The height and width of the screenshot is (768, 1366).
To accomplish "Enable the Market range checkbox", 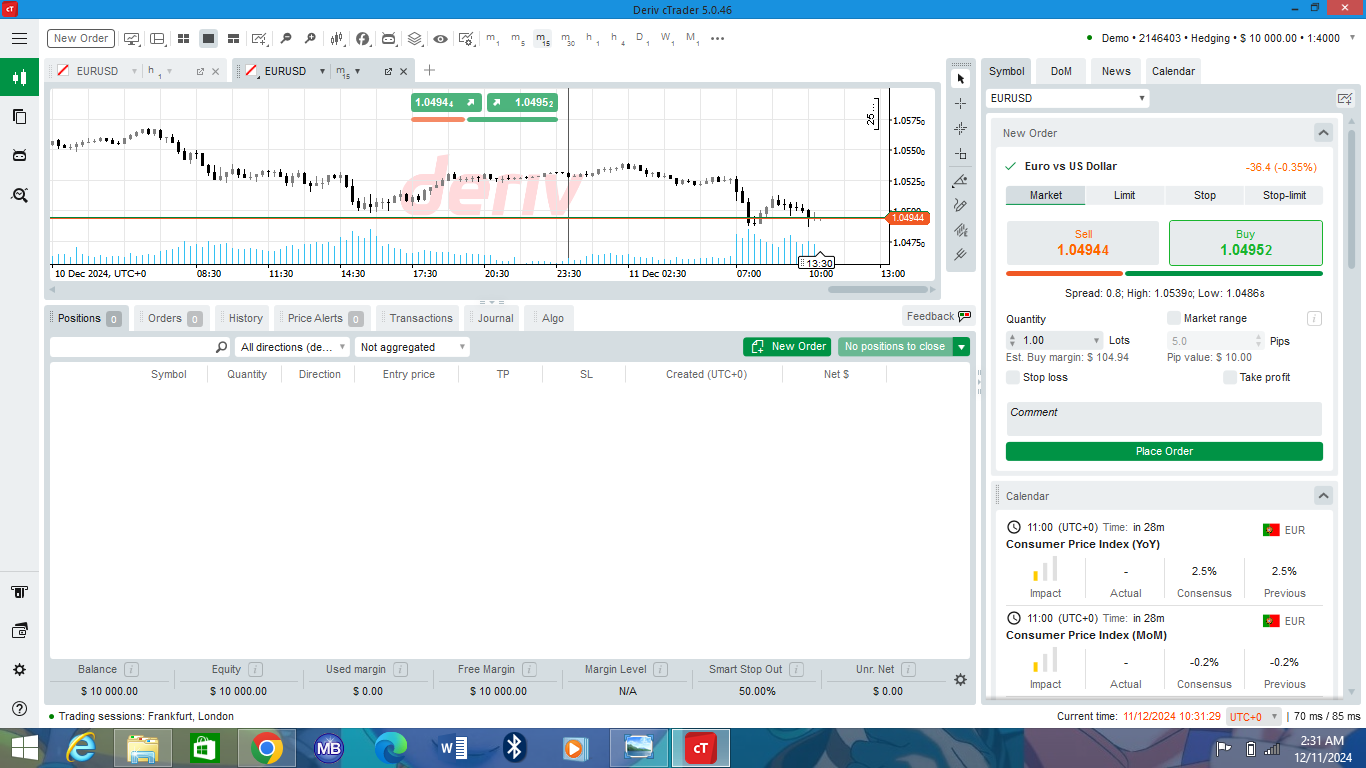I will click(1174, 318).
